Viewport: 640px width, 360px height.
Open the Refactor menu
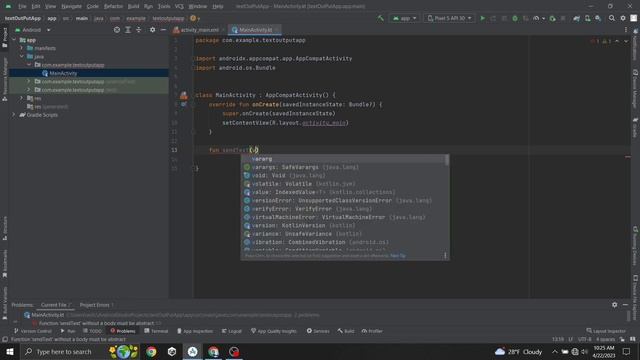113,6
